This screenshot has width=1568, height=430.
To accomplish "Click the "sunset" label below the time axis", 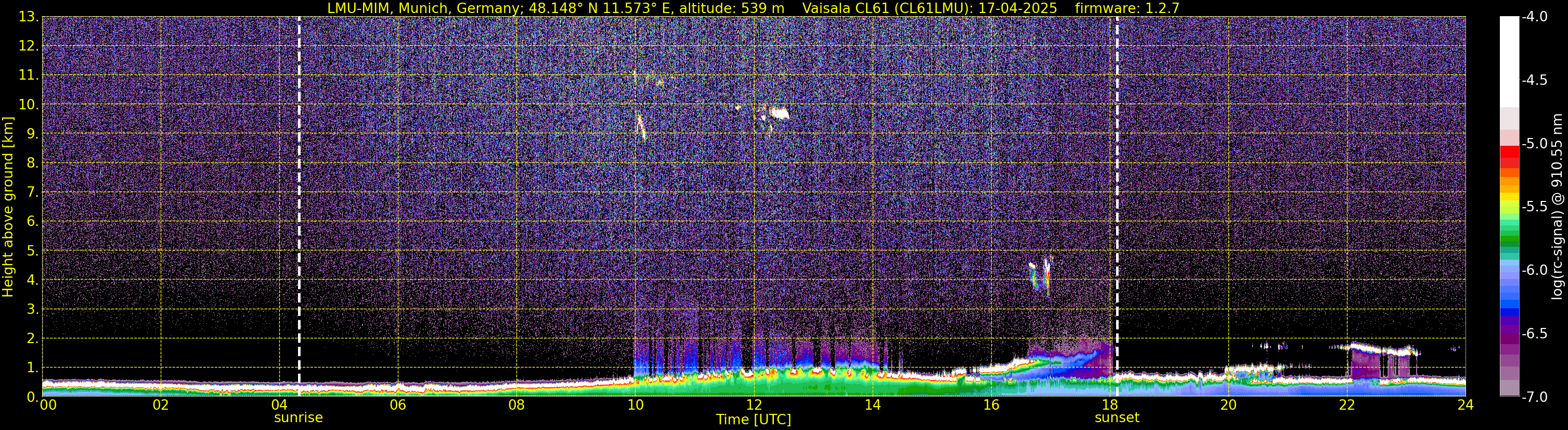I will pyautogui.click(x=1117, y=418).
